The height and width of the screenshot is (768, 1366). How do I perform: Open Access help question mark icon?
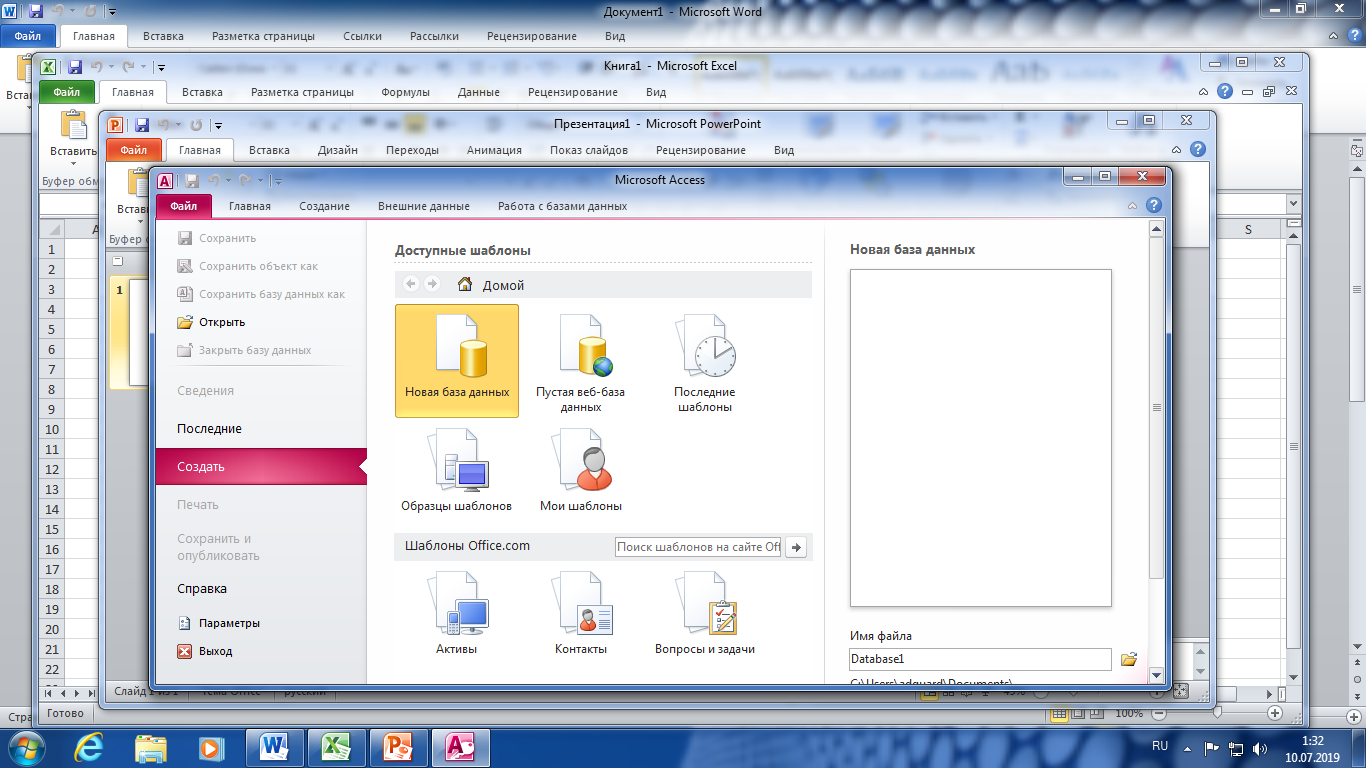1154,205
